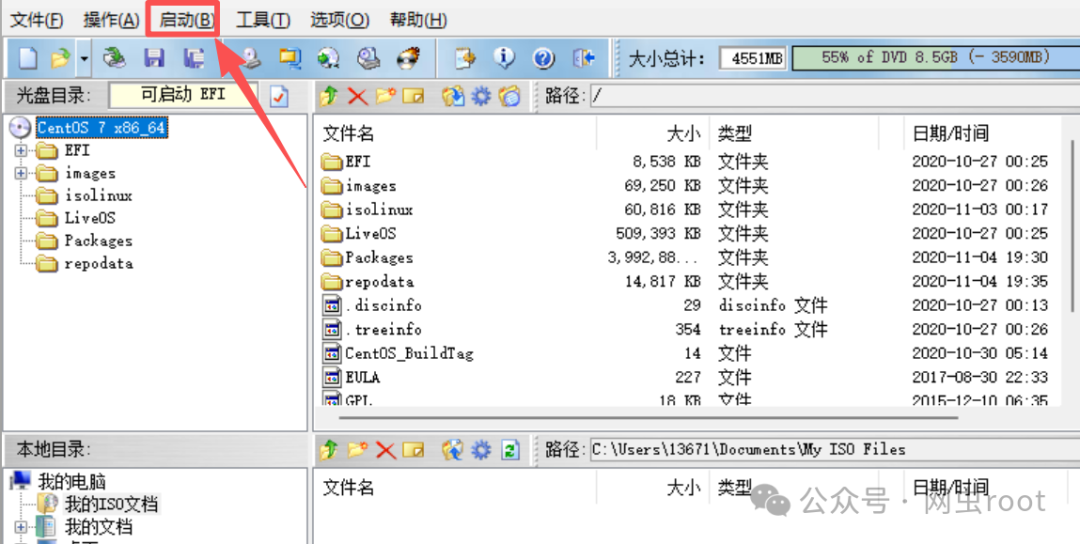Click the blue question-mark Help icon

[x=544, y=59]
